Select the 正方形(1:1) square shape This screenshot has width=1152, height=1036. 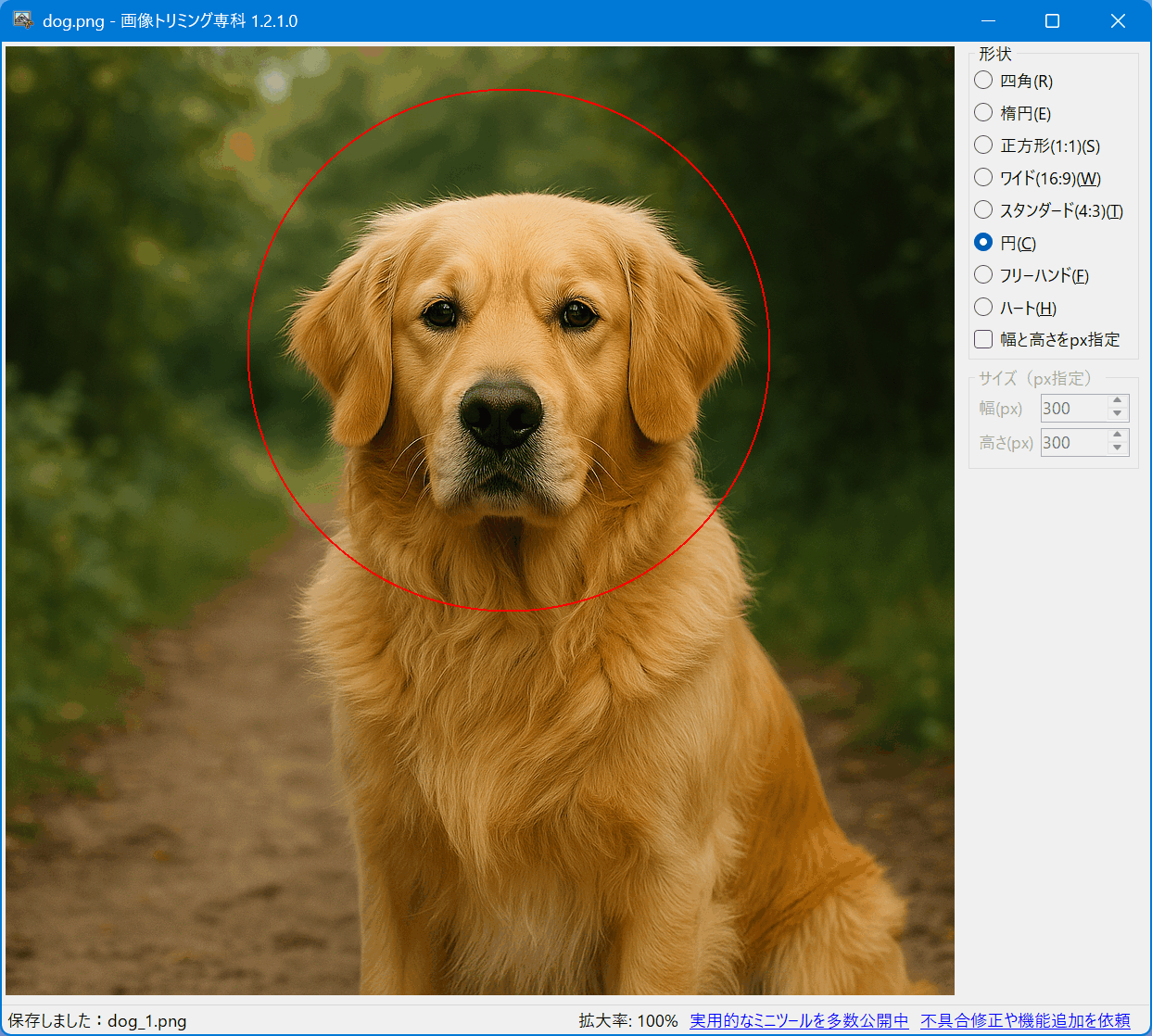983,145
